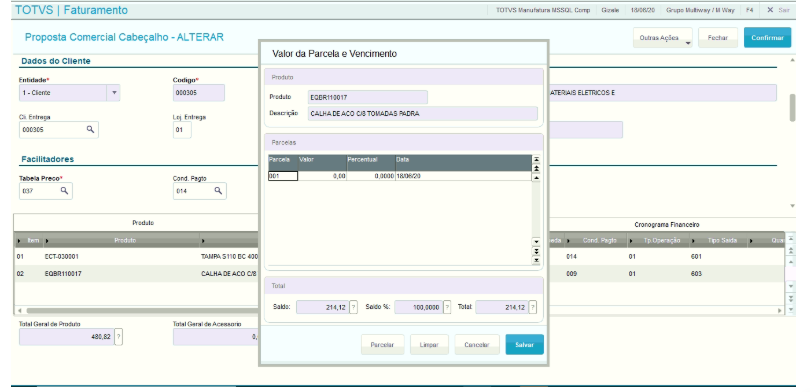Select the Produto tab above the grid
Image resolution: width=810 pixels, height=392 pixels.
click(143, 223)
